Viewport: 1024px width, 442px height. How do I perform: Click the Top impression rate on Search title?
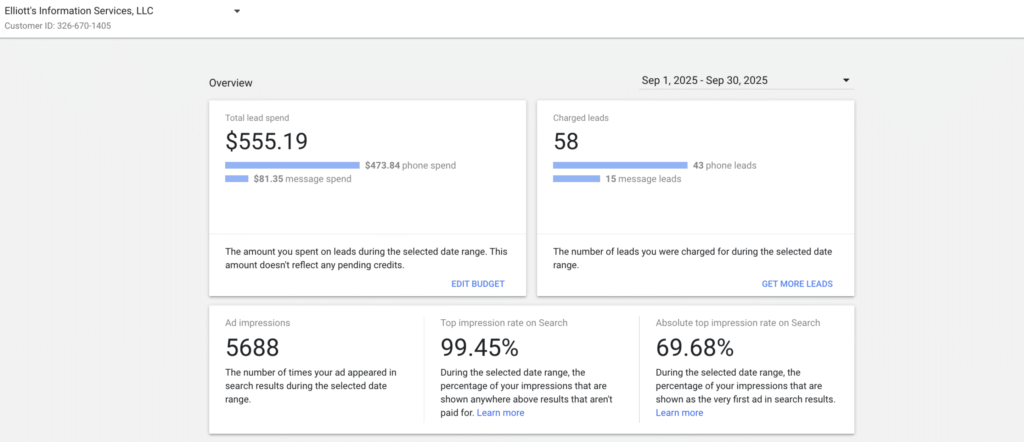click(504, 323)
